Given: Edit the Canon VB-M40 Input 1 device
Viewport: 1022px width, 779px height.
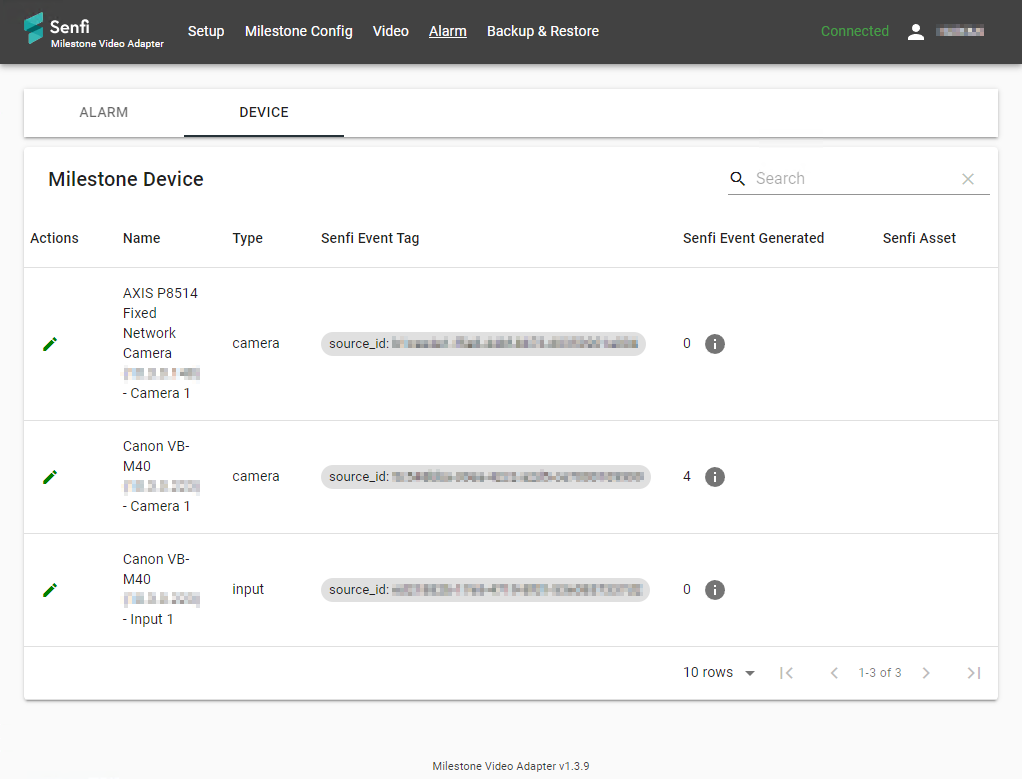Looking at the screenshot, I should 50,589.
